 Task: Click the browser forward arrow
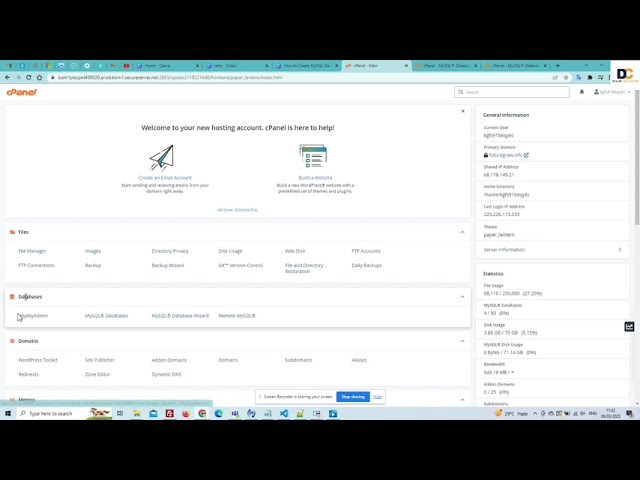point(18,78)
